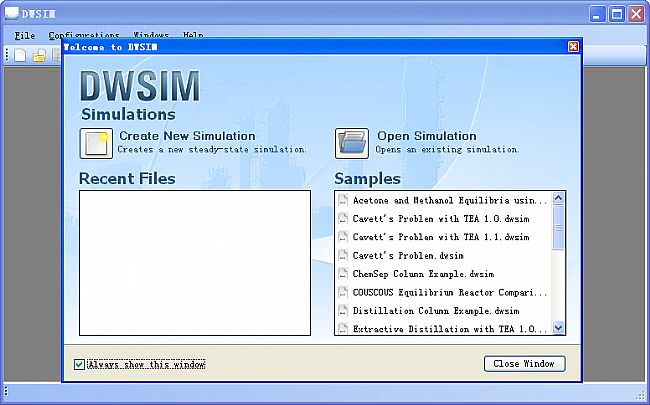Select Extractive Distillation with TEA 1.0 sample
The height and width of the screenshot is (405, 650).
tap(450, 329)
